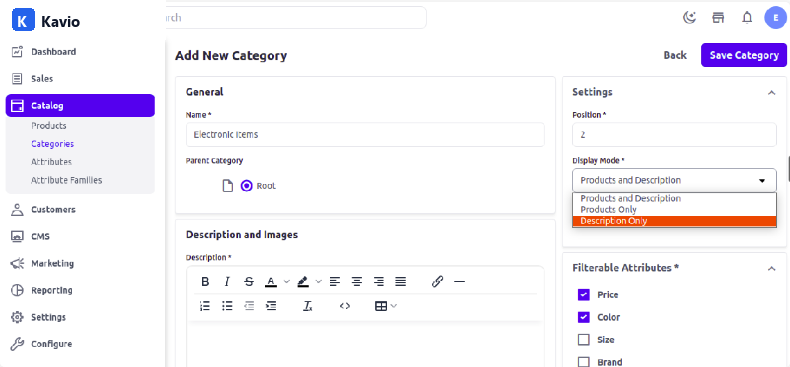Align text center in editor
The height and width of the screenshot is (367, 790).
(x=357, y=281)
